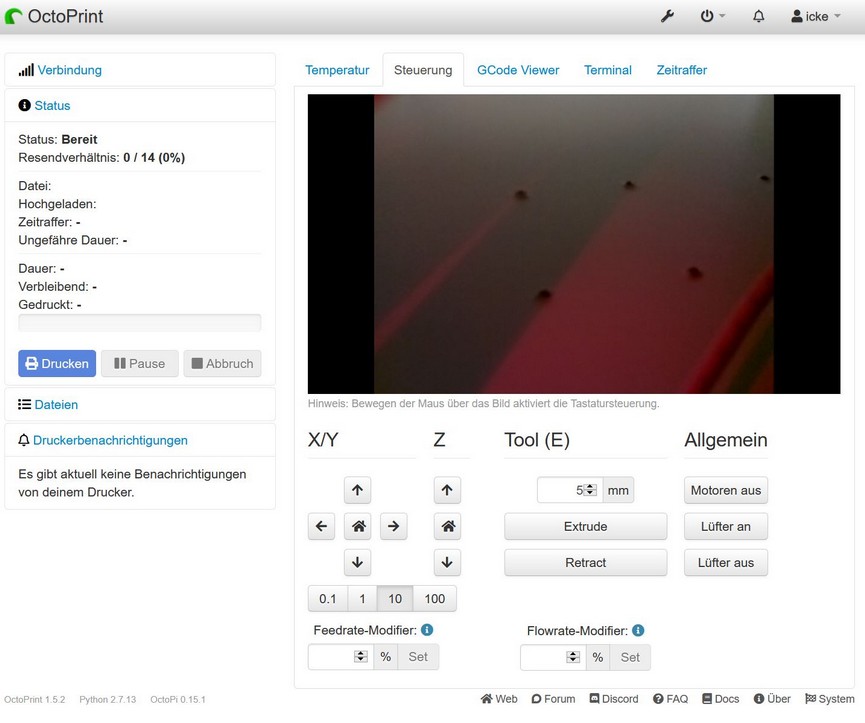Adjust extrusion length stepper arrows
Image resolution: width=865 pixels, height=723 pixels.
point(590,490)
